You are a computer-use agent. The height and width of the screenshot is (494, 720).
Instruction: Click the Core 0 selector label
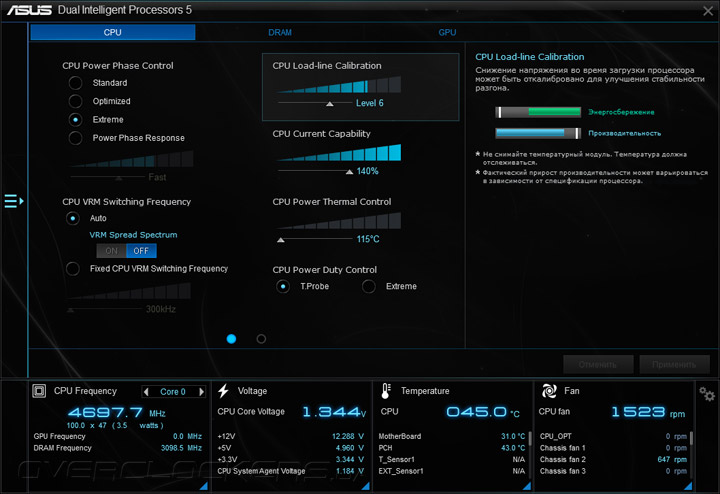tap(173, 392)
